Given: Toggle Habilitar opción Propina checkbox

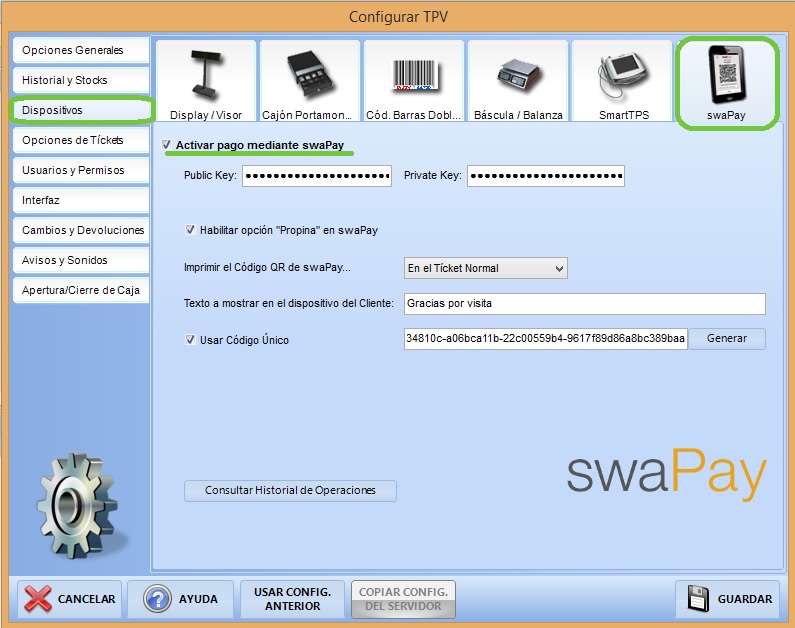Looking at the screenshot, I should pyautogui.click(x=190, y=230).
